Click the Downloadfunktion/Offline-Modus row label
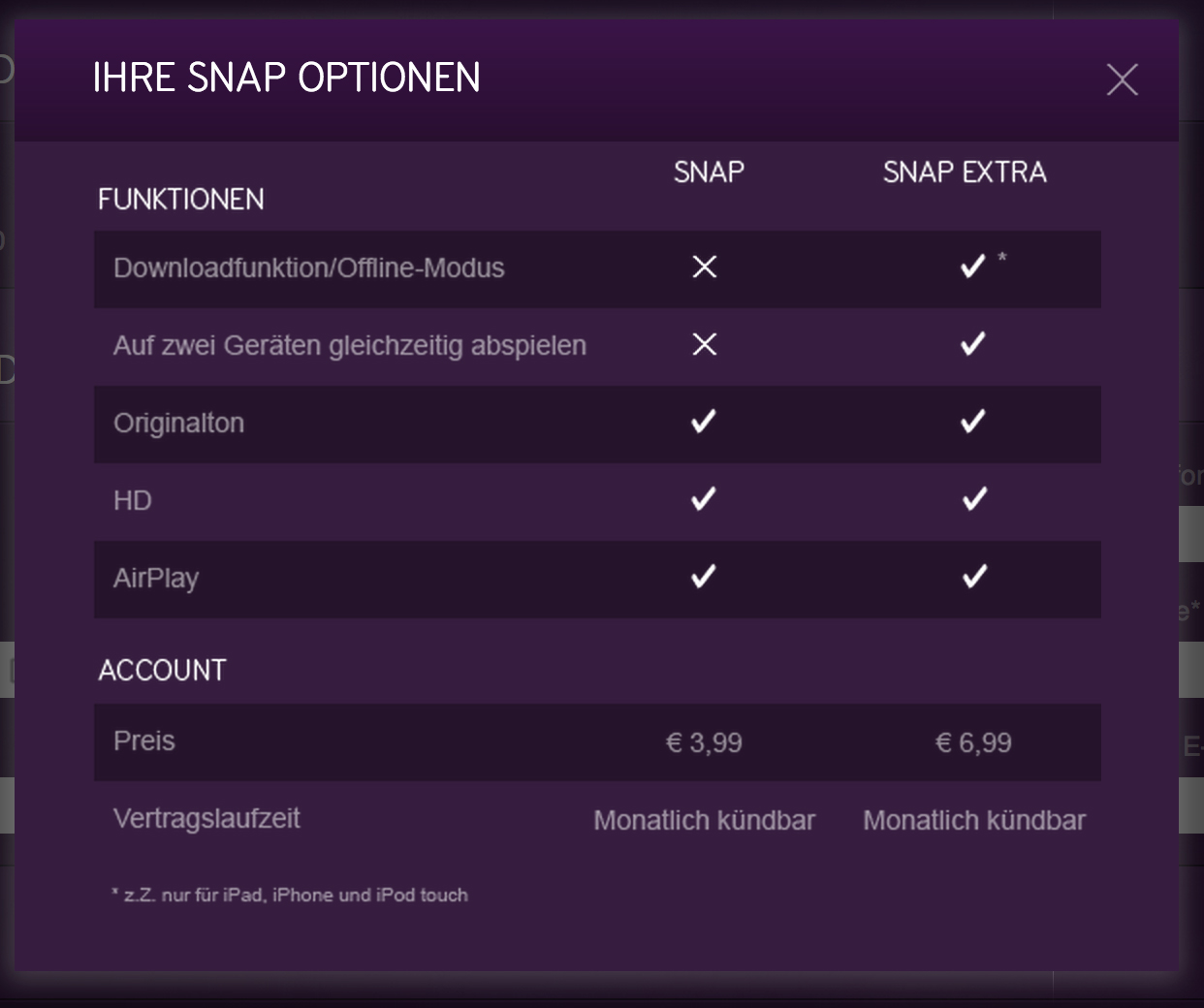Screen dimensions: 1204x1008 click(x=309, y=268)
